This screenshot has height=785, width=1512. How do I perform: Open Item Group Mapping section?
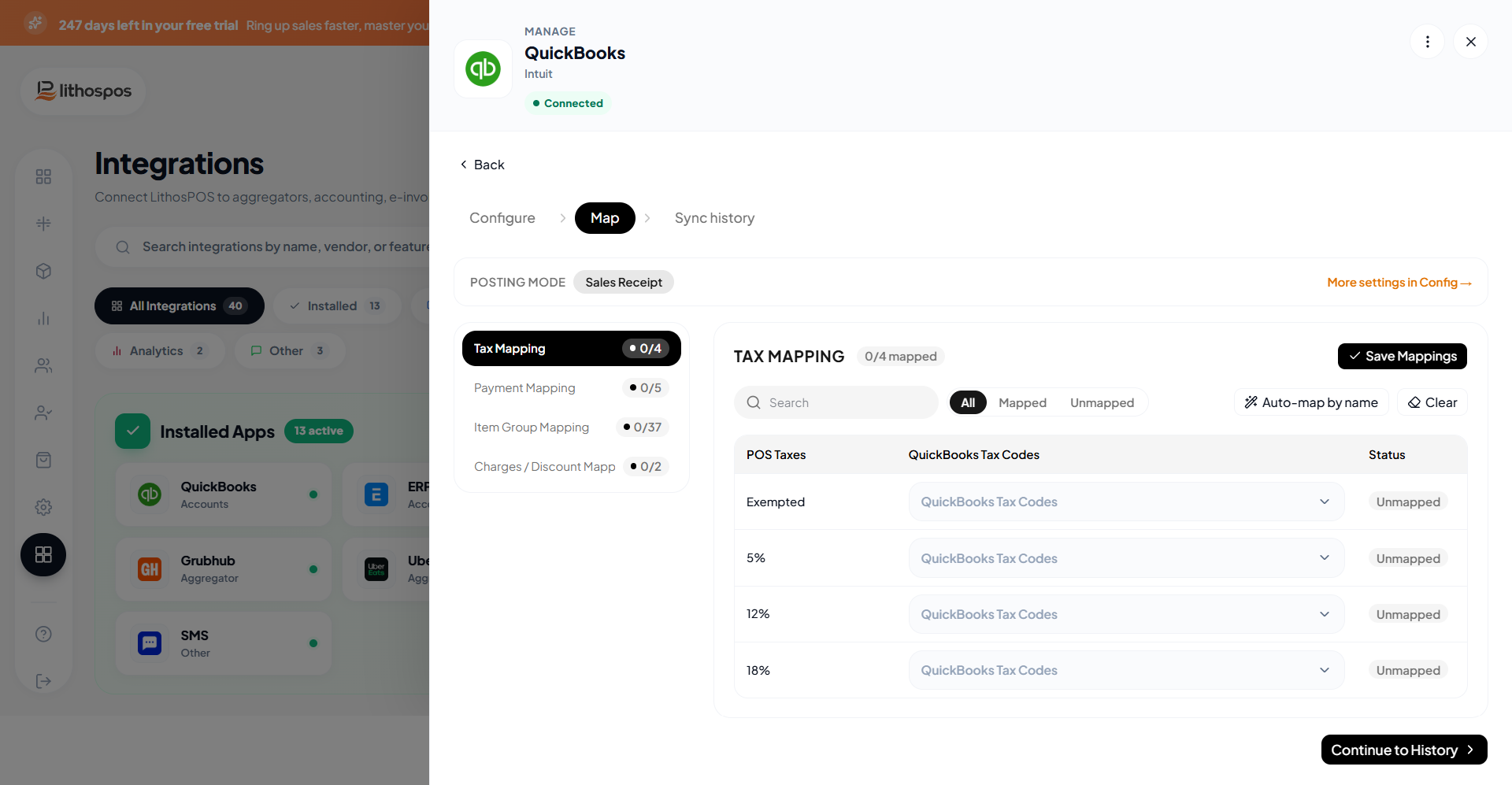click(572, 427)
